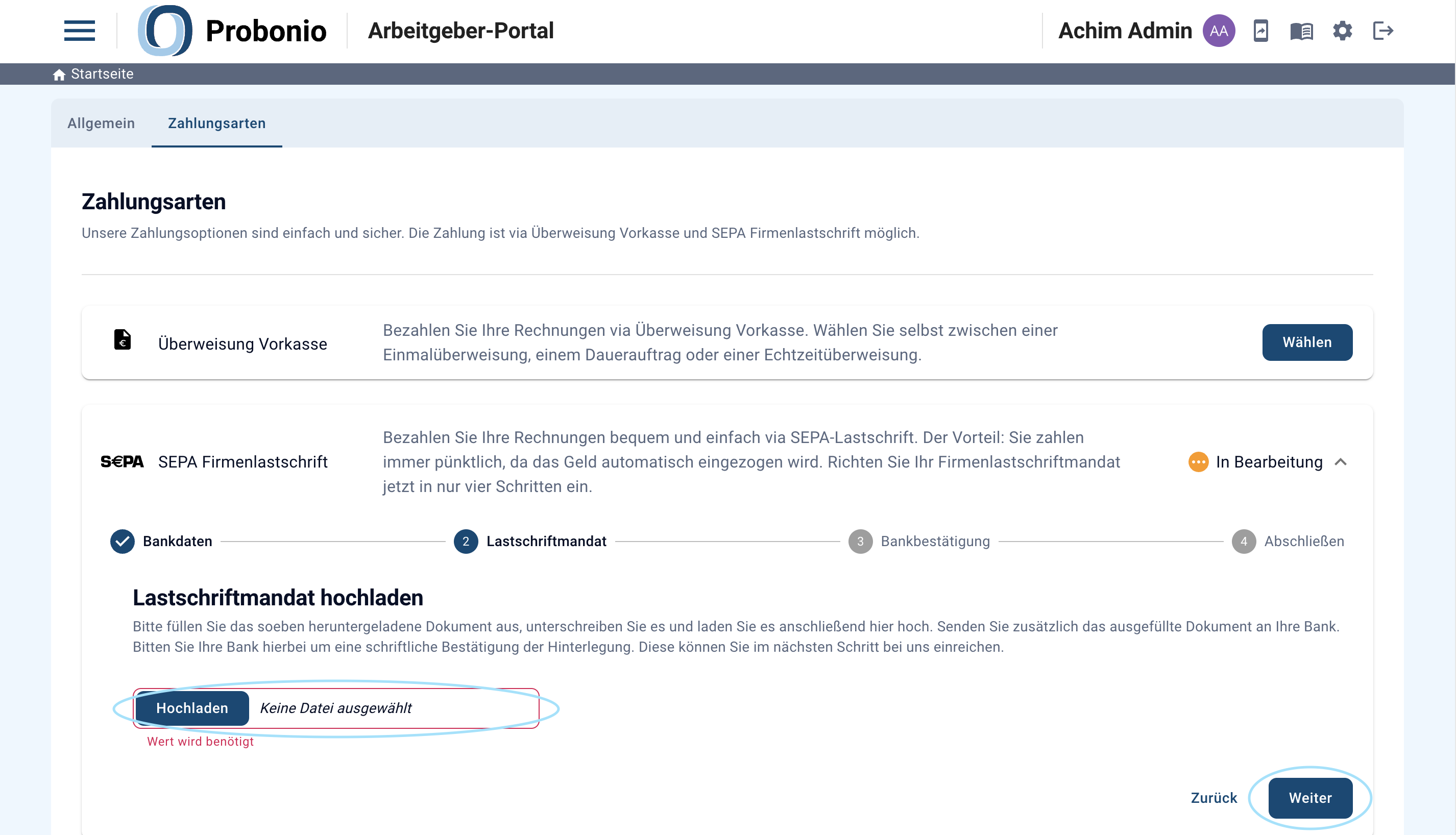Click the home icon in breadcrumb

(59, 75)
